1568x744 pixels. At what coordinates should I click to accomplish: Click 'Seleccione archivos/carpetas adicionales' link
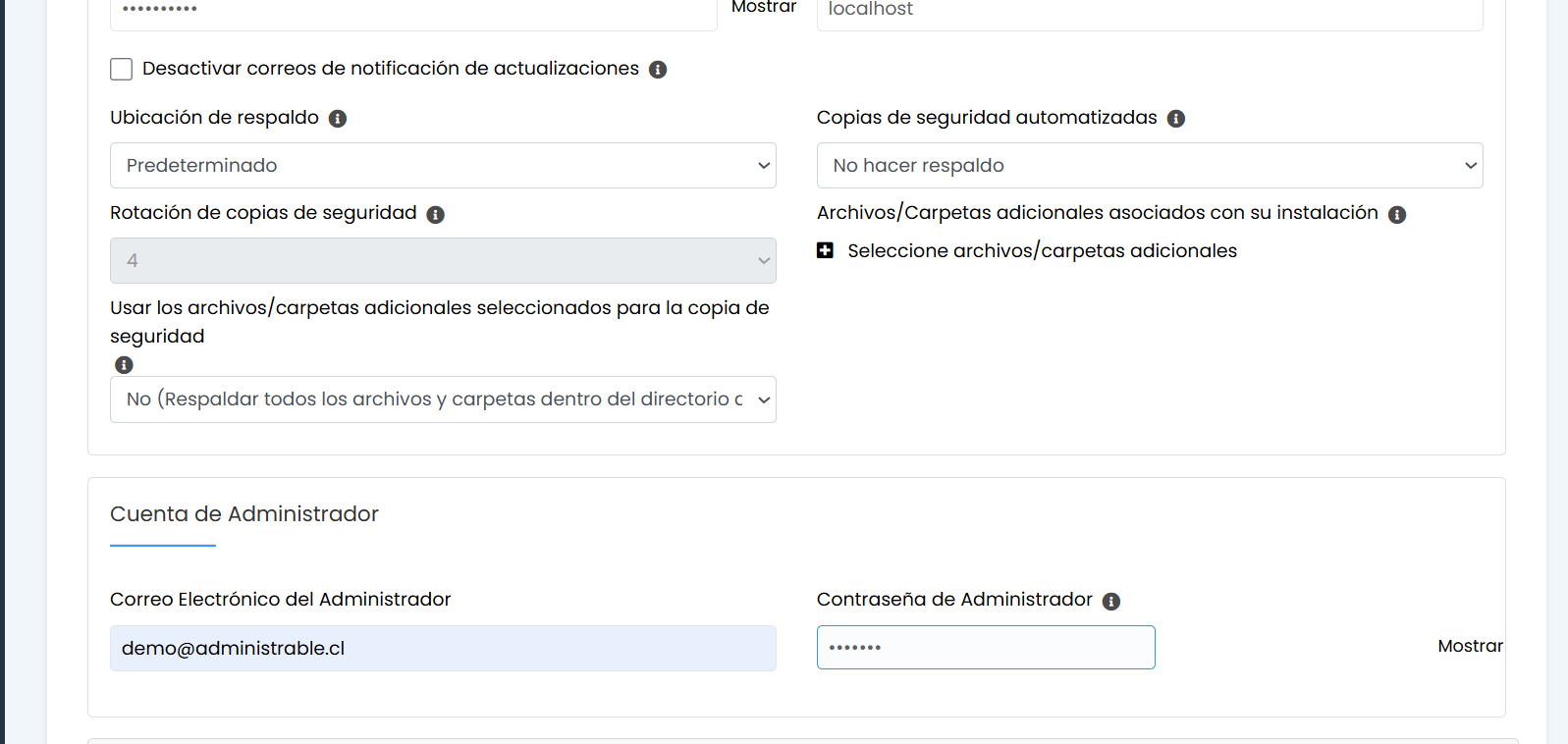tap(1042, 251)
